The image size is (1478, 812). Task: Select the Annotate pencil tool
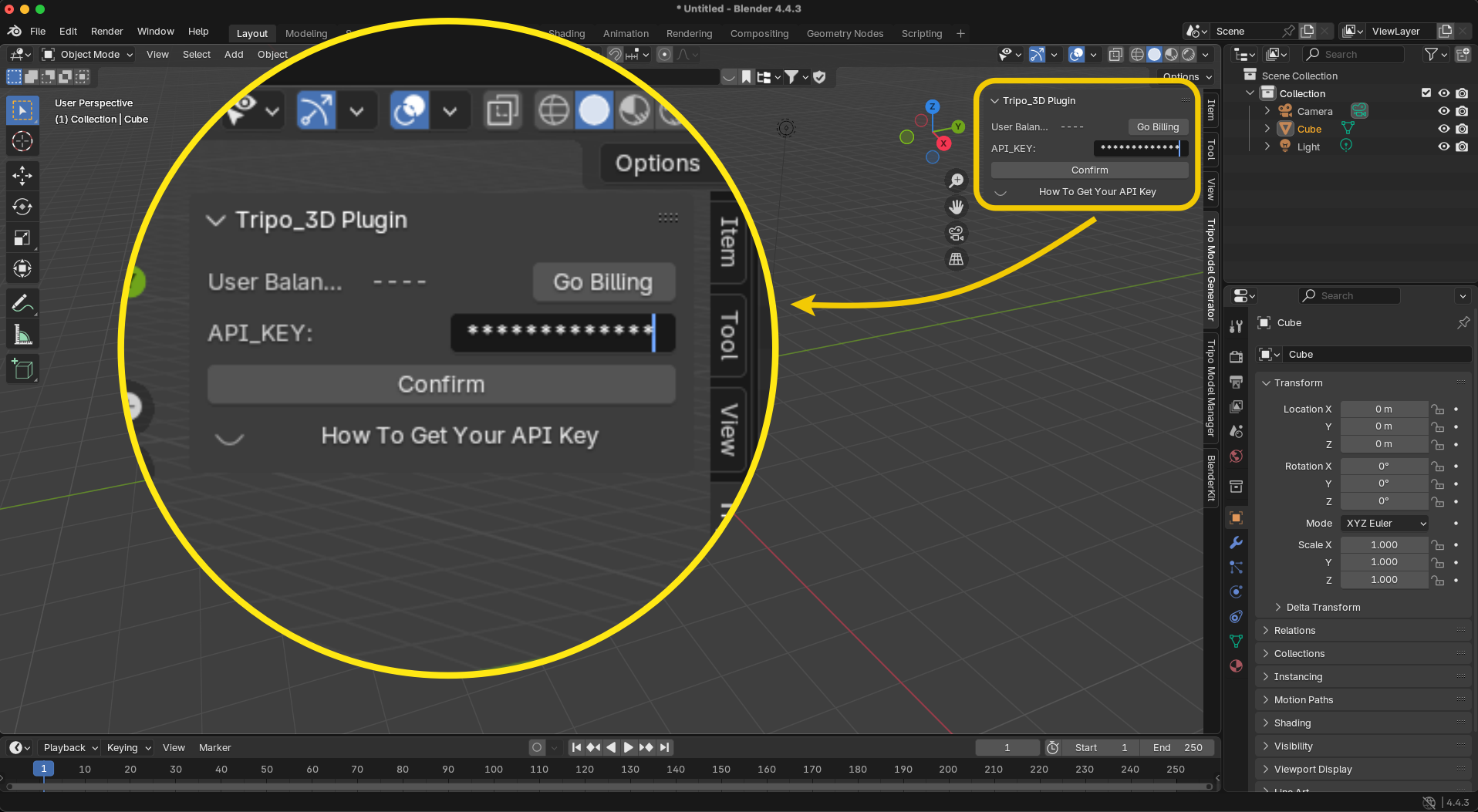(x=22, y=303)
